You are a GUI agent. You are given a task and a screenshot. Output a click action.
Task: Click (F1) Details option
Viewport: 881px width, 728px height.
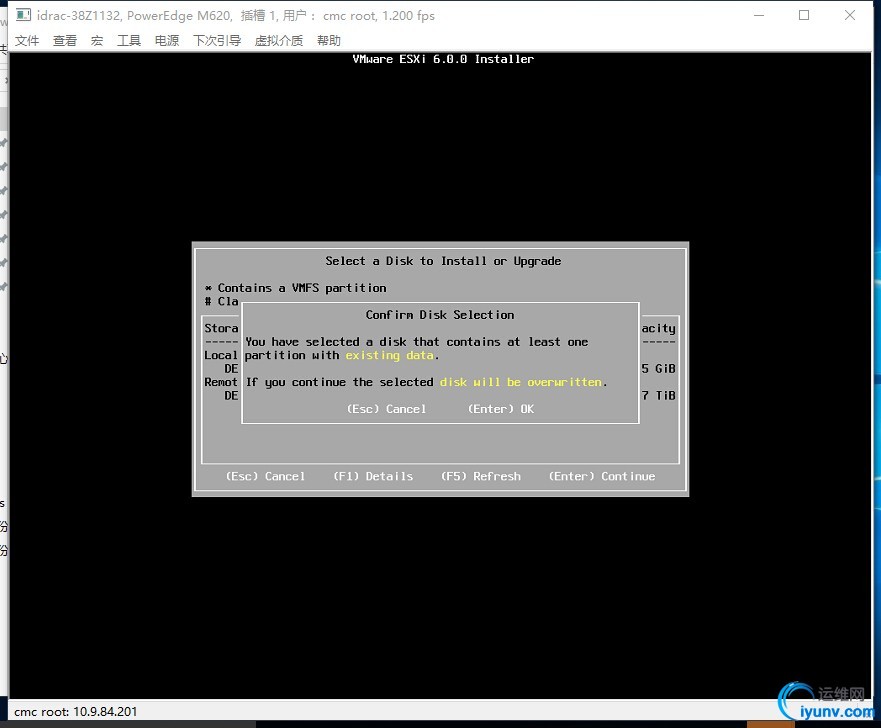pos(373,476)
